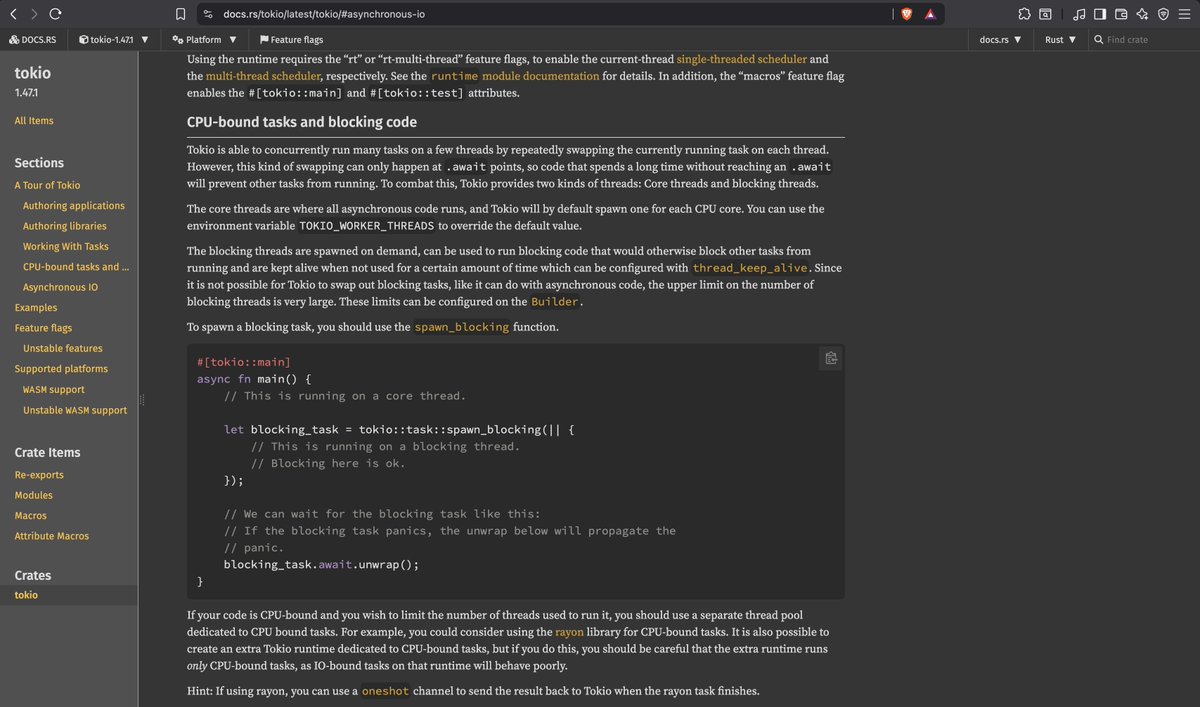Screen dimensions: 1200x707
Task: Open Brave Rewards triangle icon
Action: click(930, 14)
